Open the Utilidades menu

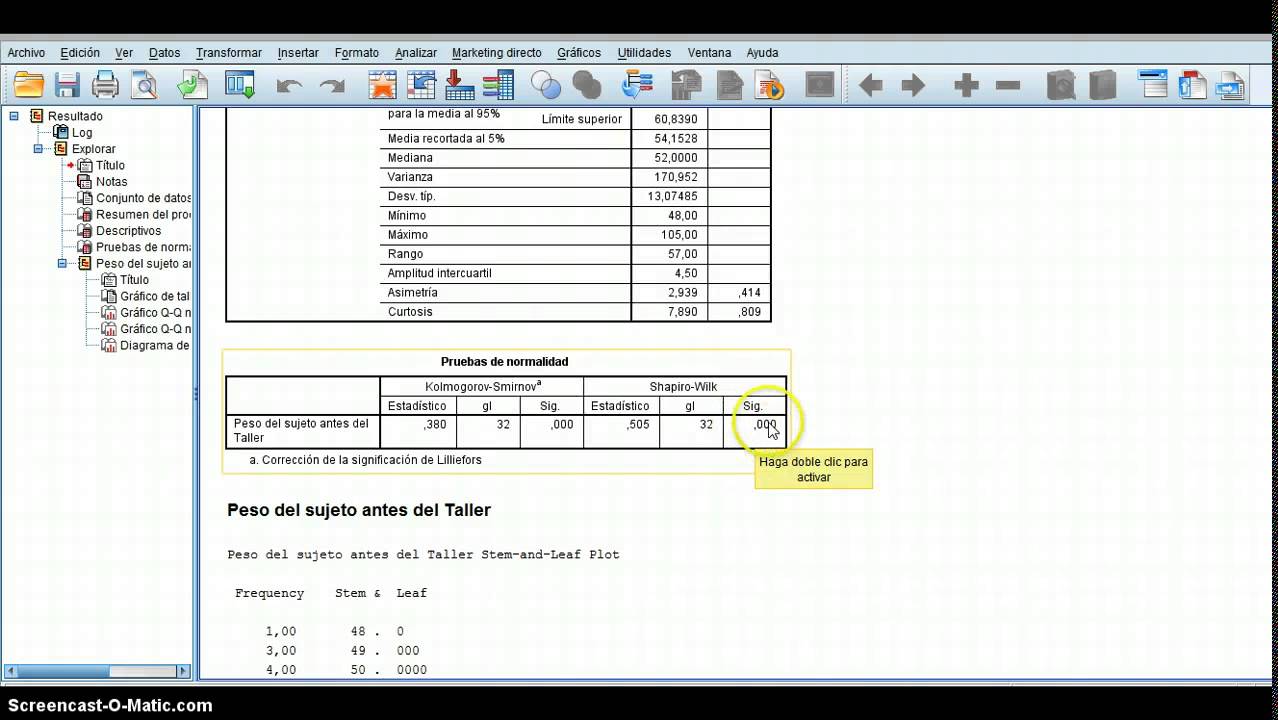pyautogui.click(x=644, y=53)
